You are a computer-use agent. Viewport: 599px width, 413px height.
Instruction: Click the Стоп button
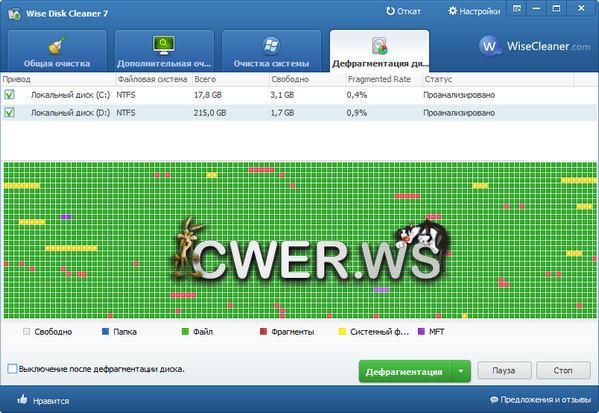(x=563, y=370)
